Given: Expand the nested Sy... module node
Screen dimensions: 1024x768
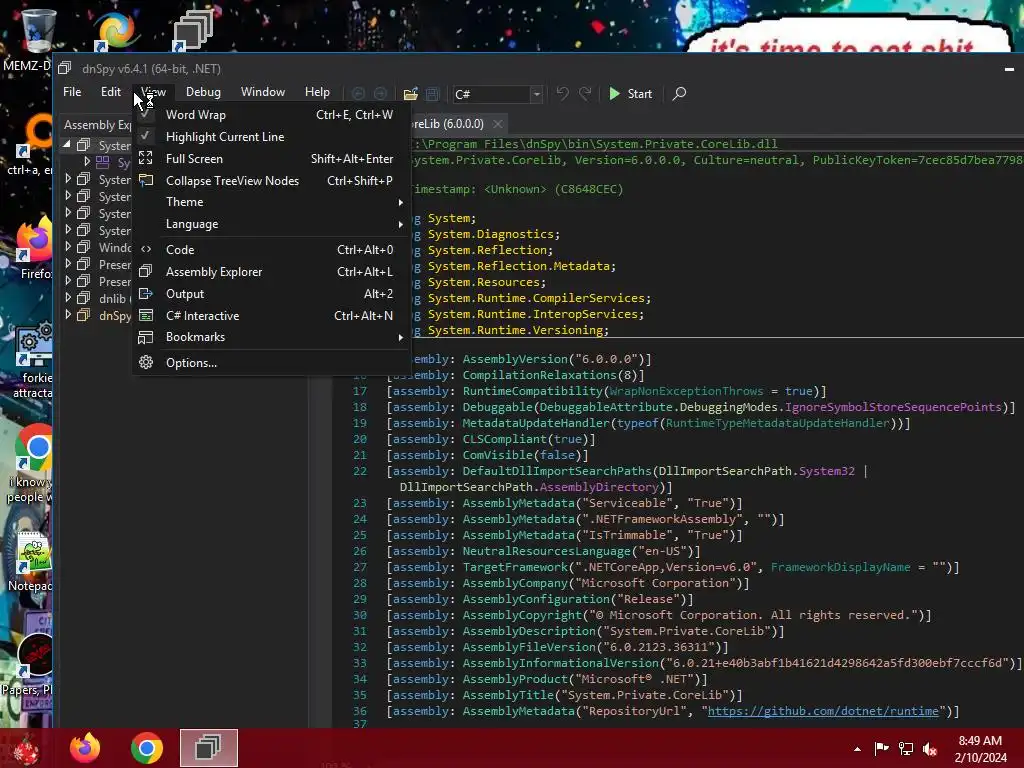Looking at the screenshot, I should (x=86, y=161).
